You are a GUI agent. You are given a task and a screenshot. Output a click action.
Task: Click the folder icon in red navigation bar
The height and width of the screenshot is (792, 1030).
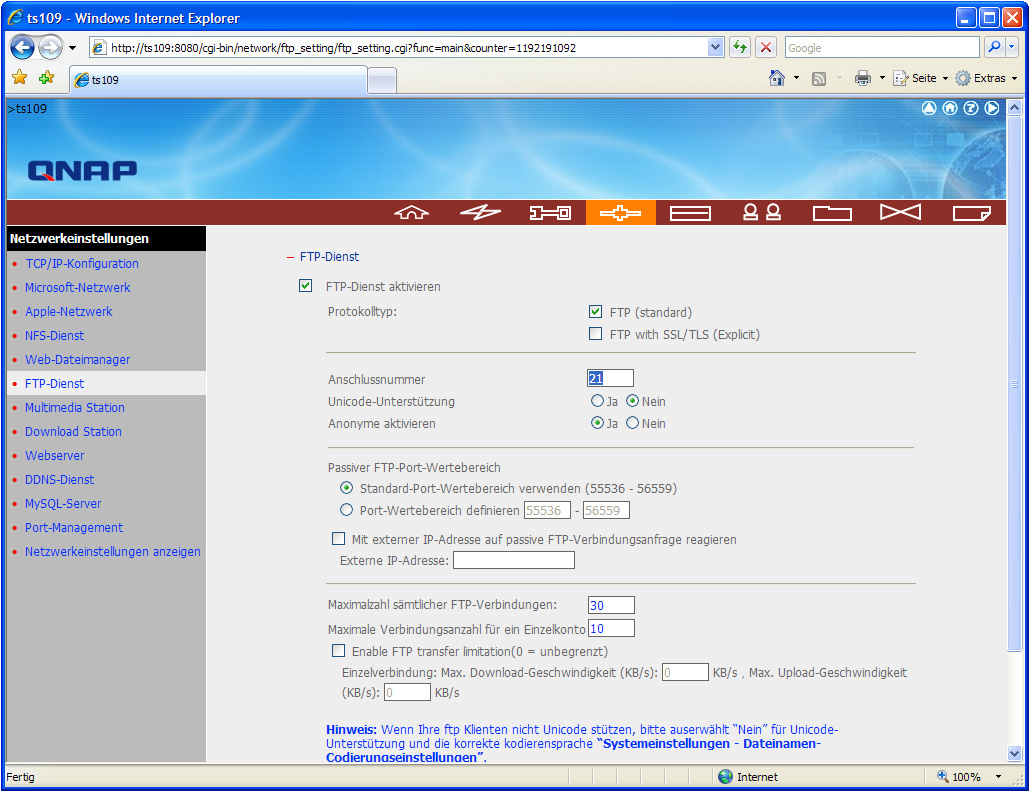(831, 212)
